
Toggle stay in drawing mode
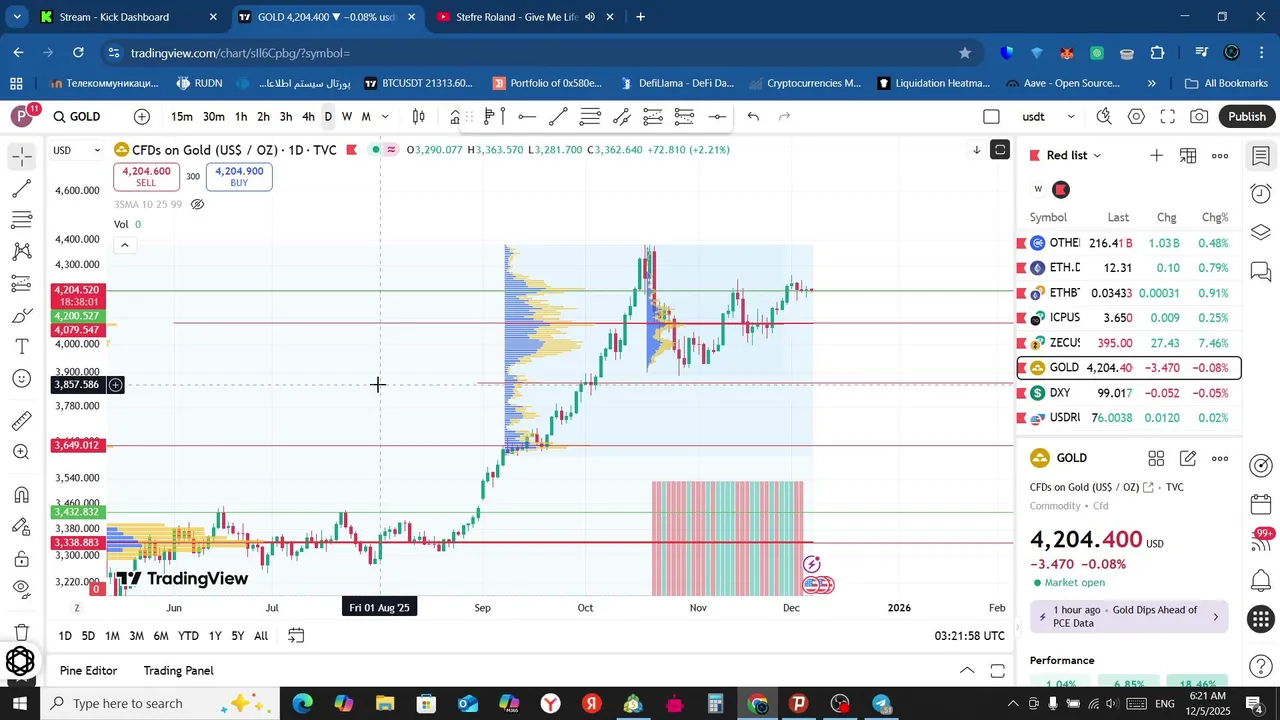tap(22, 527)
